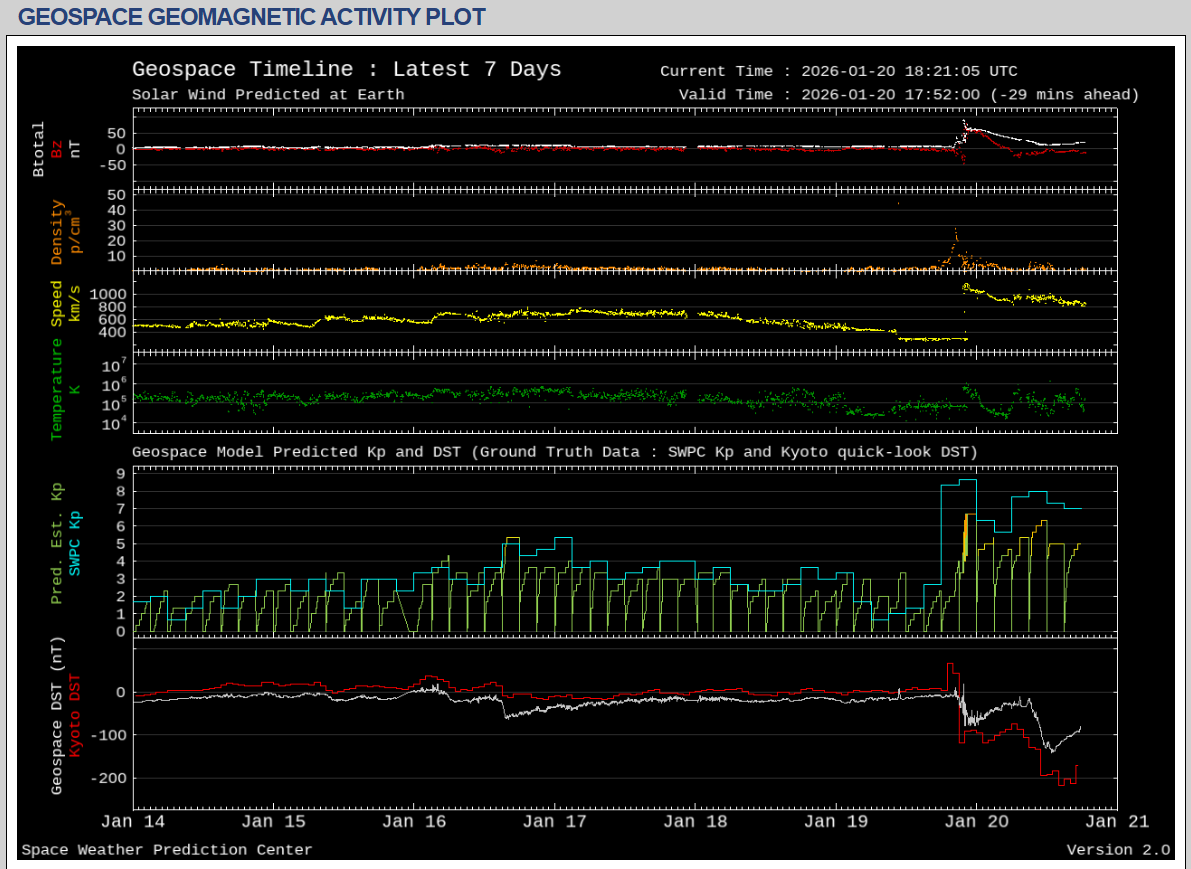Click the Geospace Timeline Latest 7 Days title

[x=346, y=69]
